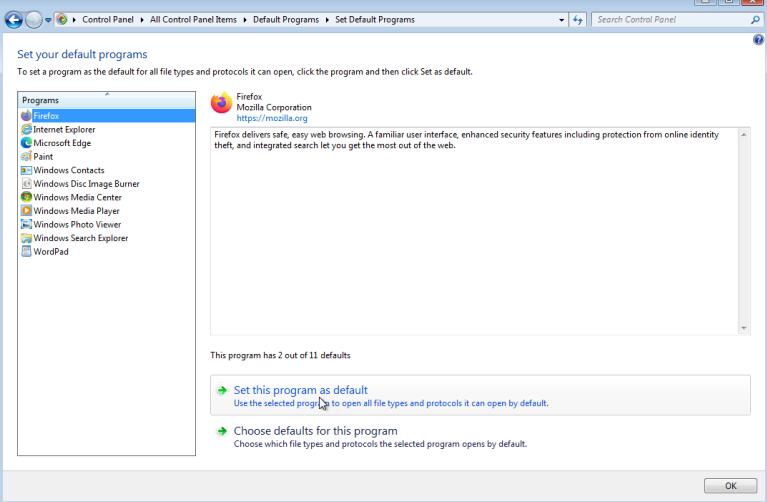The width and height of the screenshot is (767, 502).
Task: Click Internet Explorer icon in list
Action: 26,130
